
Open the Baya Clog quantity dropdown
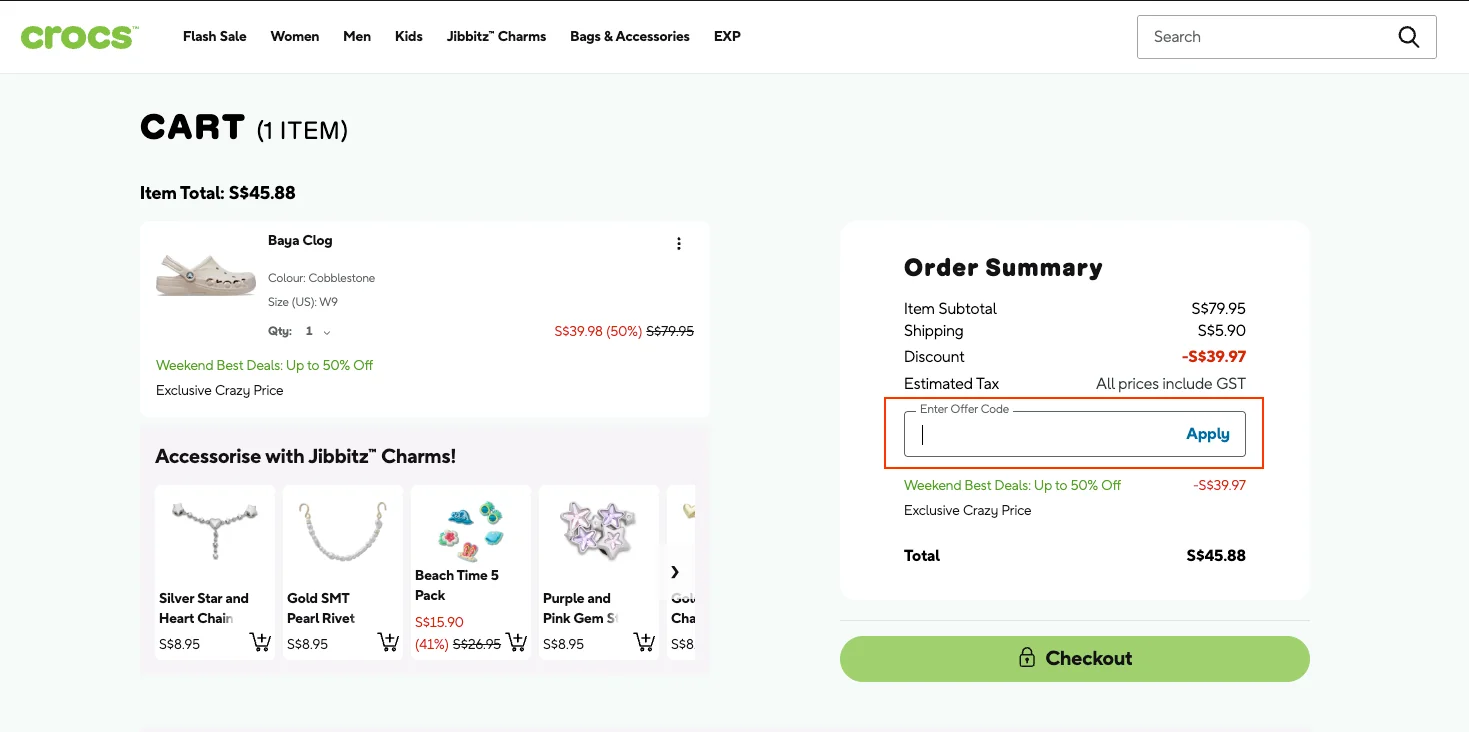click(318, 331)
